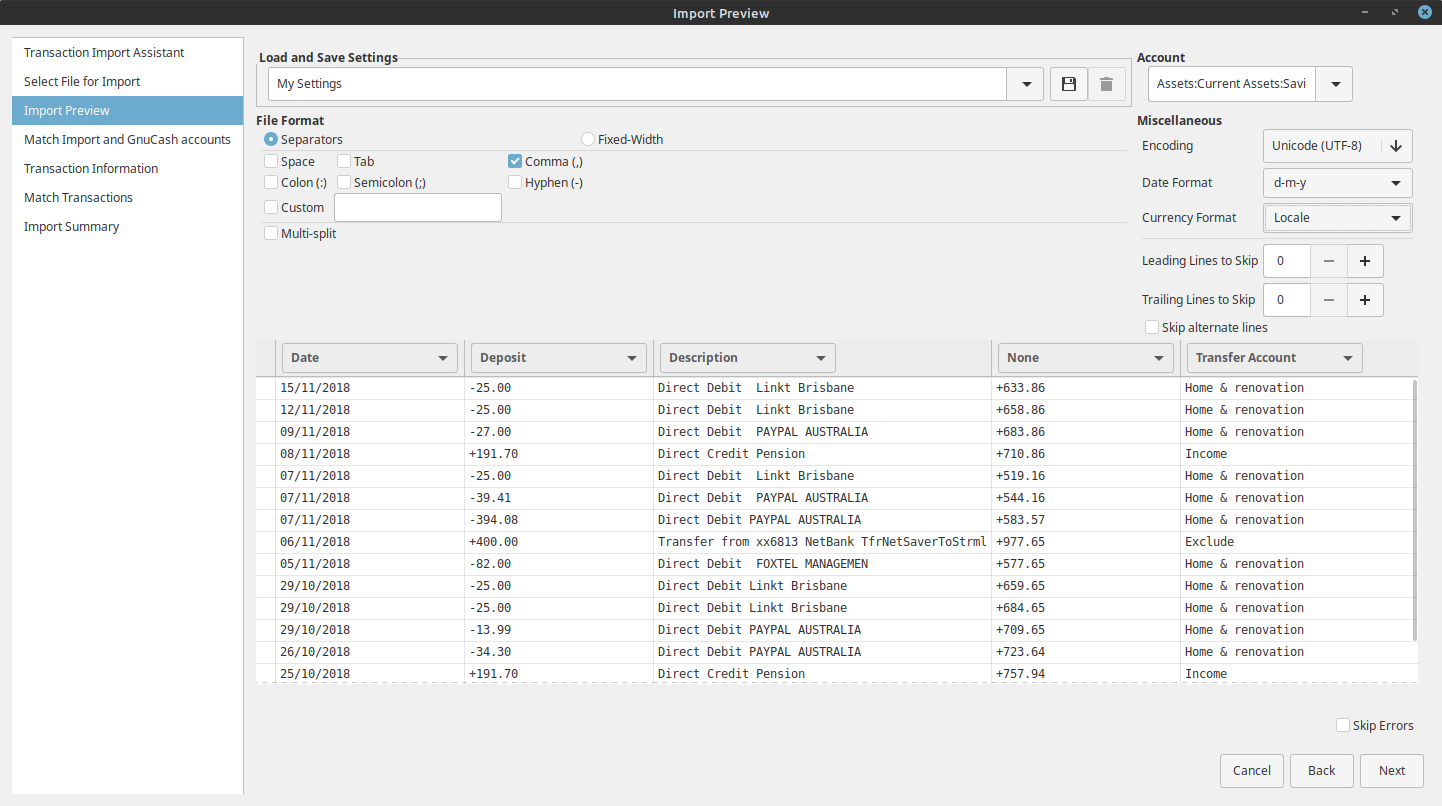Open the Date Format d-m-y dropdown

tap(1337, 183)
